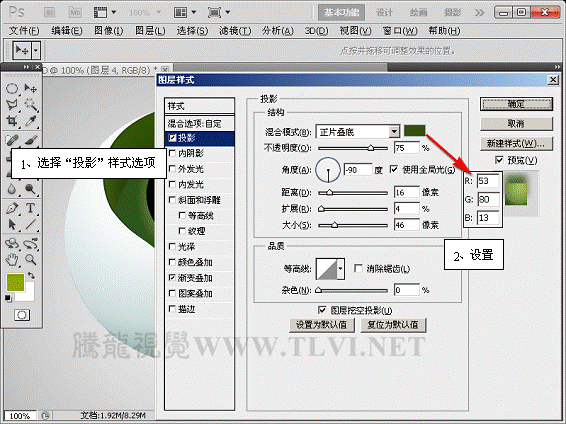Viewport: 566px width, 424px height.
Task: Click the foreground color swatch in toolbox
Action: pos(16,282)
